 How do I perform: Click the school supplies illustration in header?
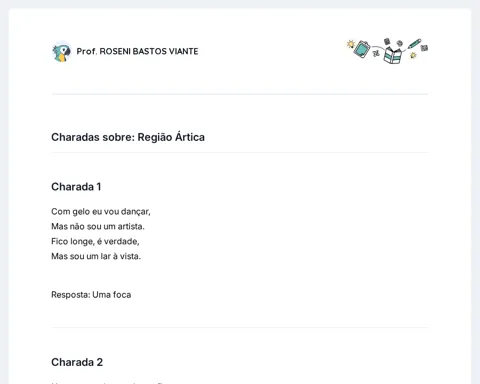pos(387,51)
